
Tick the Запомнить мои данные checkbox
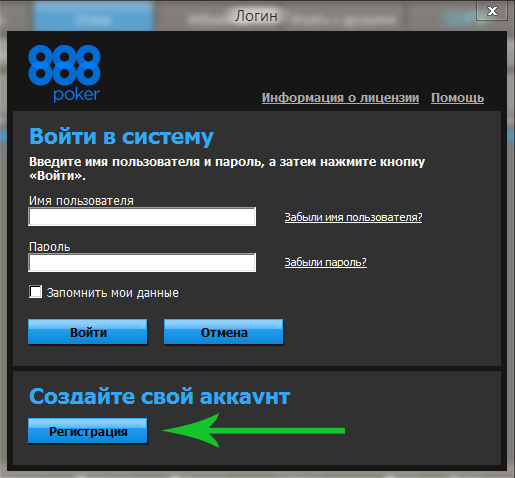click(x=35, y=292)
